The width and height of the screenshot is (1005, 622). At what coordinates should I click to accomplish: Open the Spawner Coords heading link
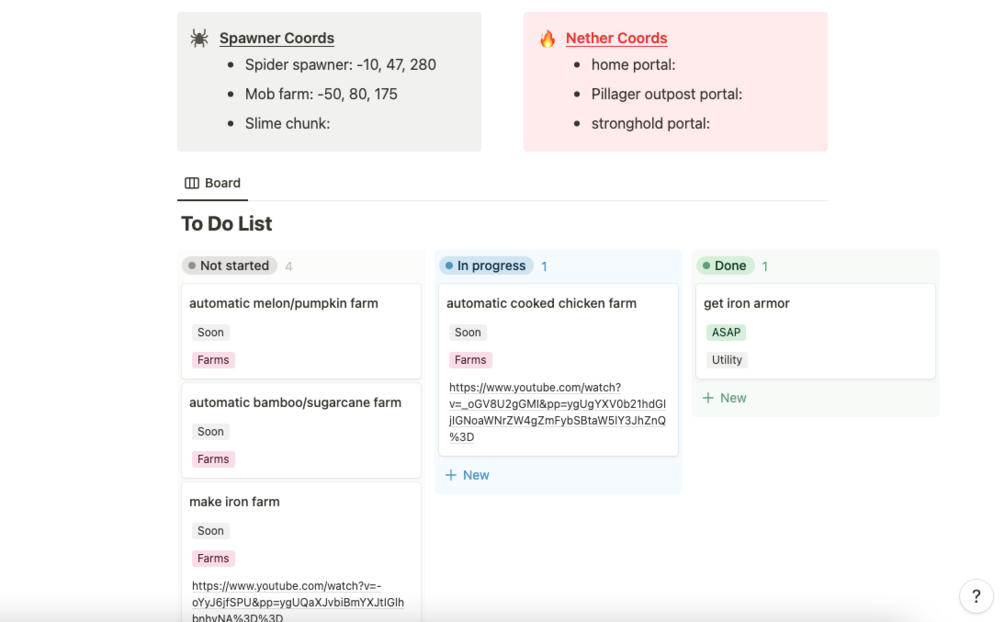277,38
